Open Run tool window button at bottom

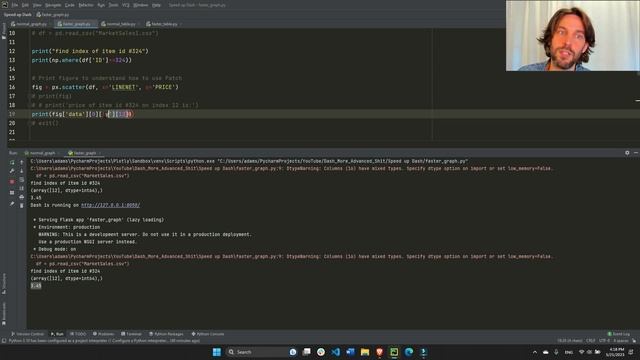[x=57, y=334]
